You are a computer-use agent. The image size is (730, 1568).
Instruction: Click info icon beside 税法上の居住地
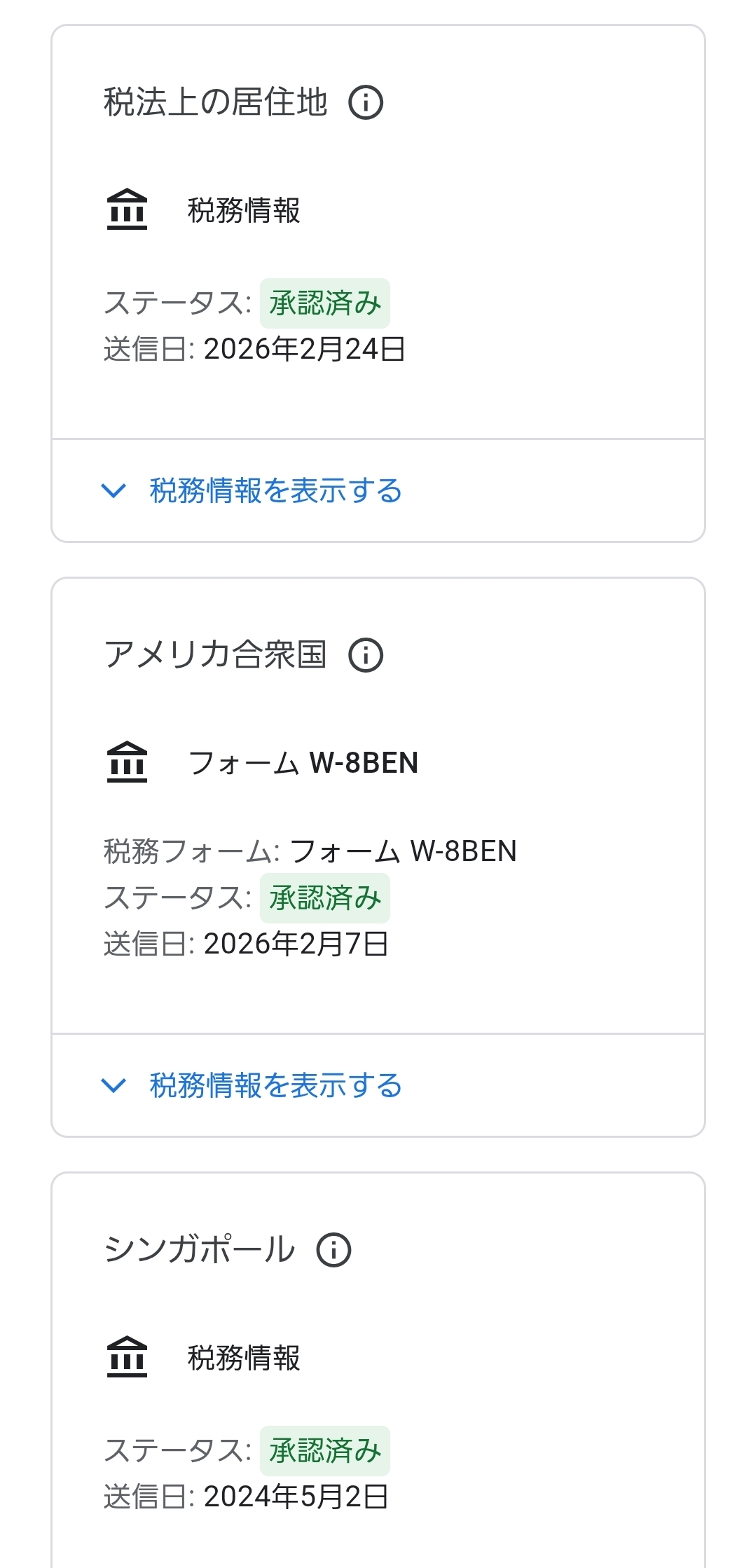(366, 102)
